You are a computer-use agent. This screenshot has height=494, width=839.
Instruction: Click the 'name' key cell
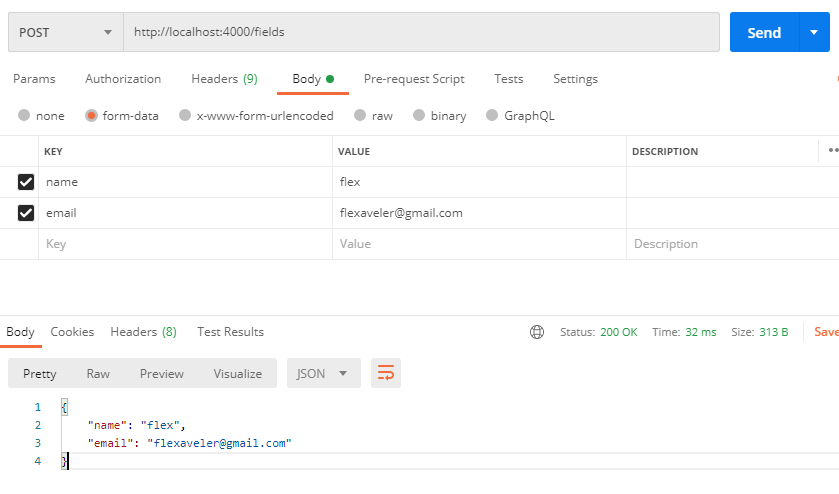pos(185,182)
